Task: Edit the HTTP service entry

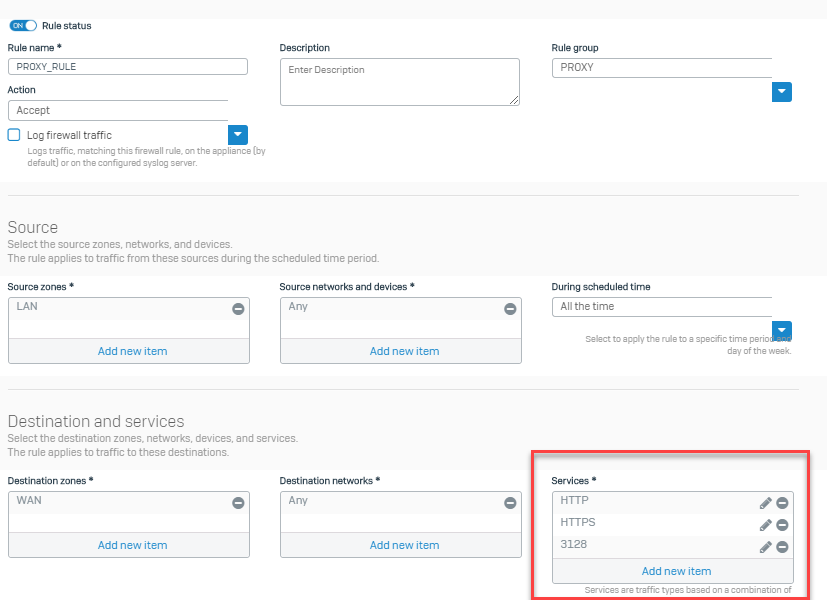Action: point(765,503)
